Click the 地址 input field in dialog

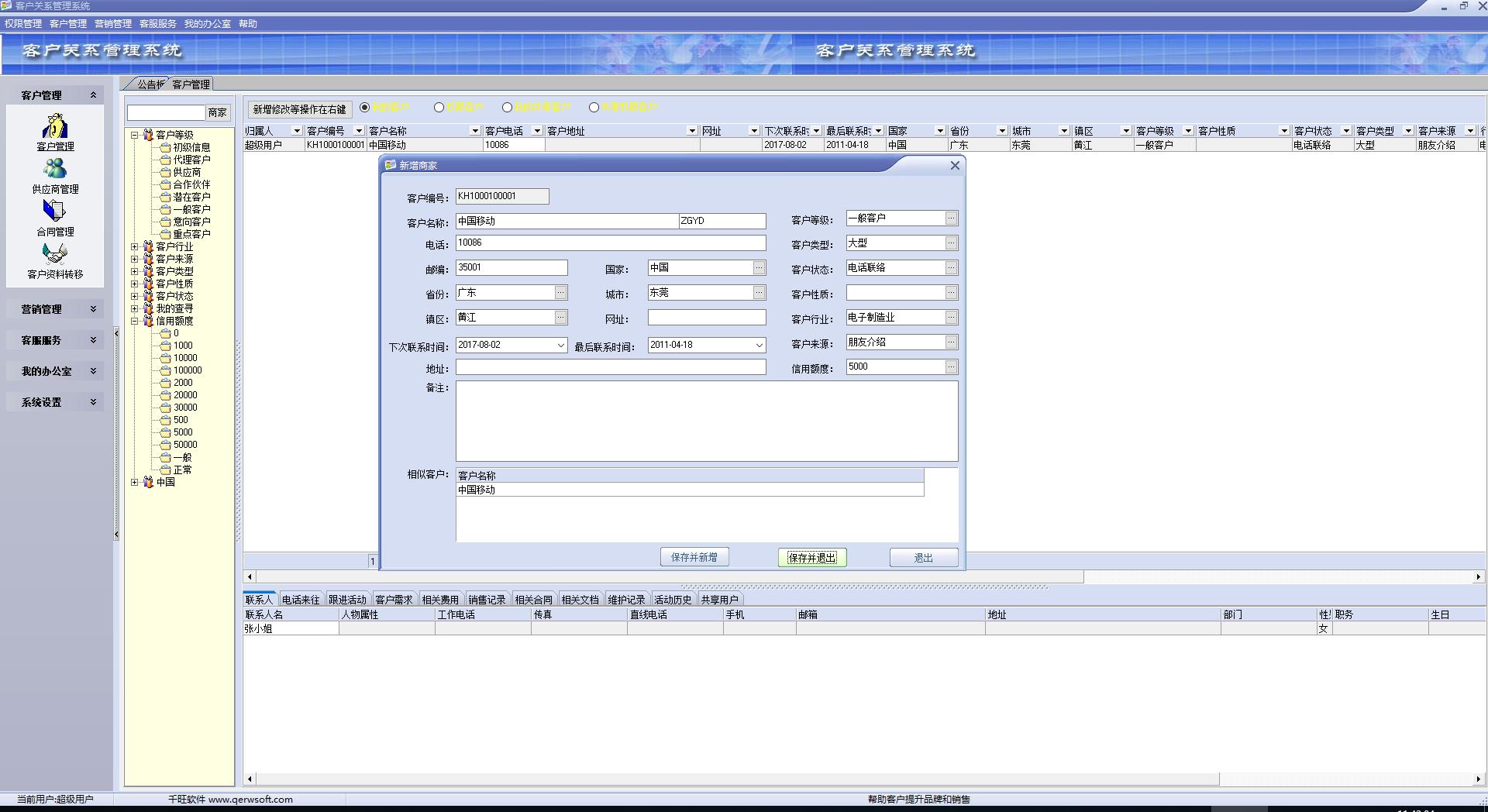click(x=611, y=367)
